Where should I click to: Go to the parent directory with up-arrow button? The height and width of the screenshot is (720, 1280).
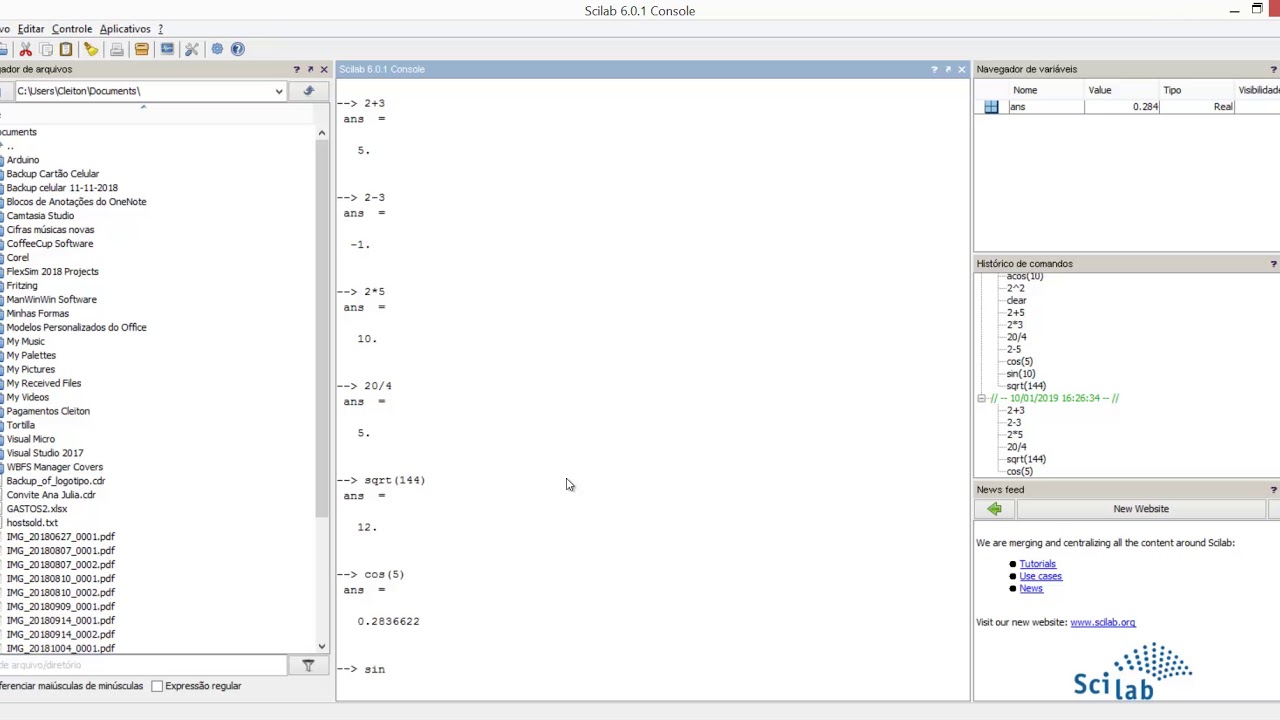pyautogui.click(x=308, y=91)
